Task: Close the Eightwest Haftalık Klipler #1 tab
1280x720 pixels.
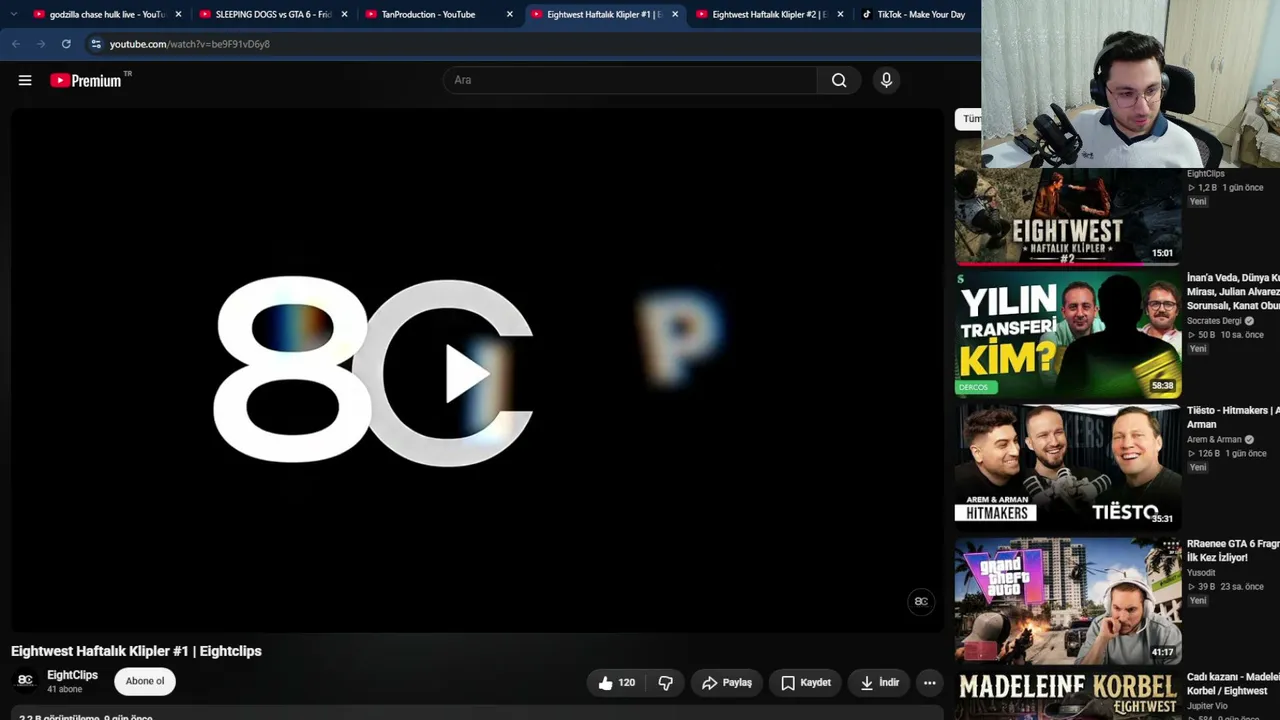Action: click(675, 15)
